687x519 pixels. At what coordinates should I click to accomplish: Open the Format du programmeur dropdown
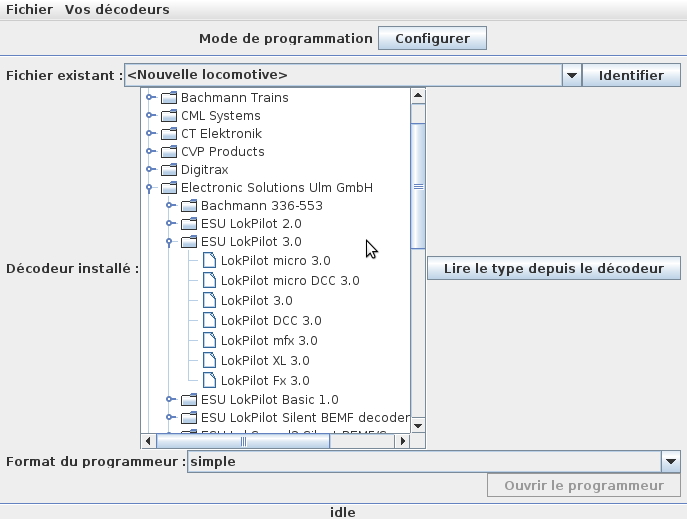tap(671, 462)
